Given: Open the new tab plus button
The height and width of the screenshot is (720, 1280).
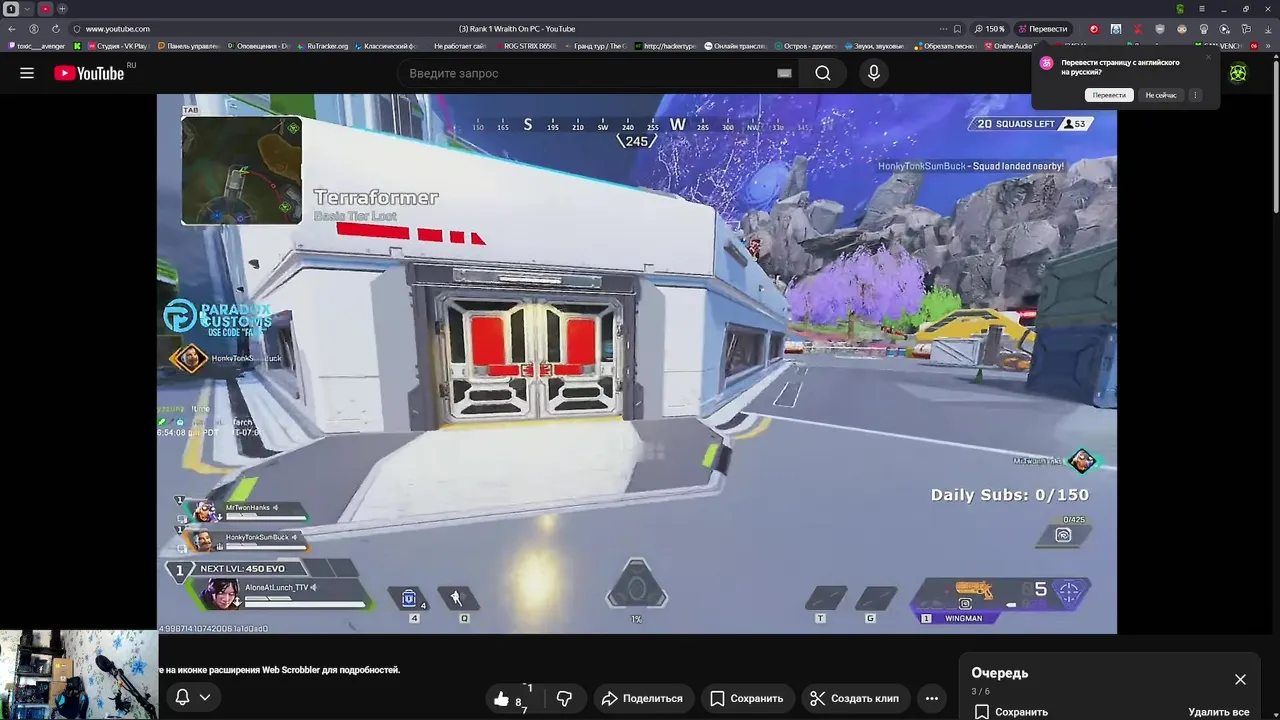Looking at the screenshot, I should 62,9.
